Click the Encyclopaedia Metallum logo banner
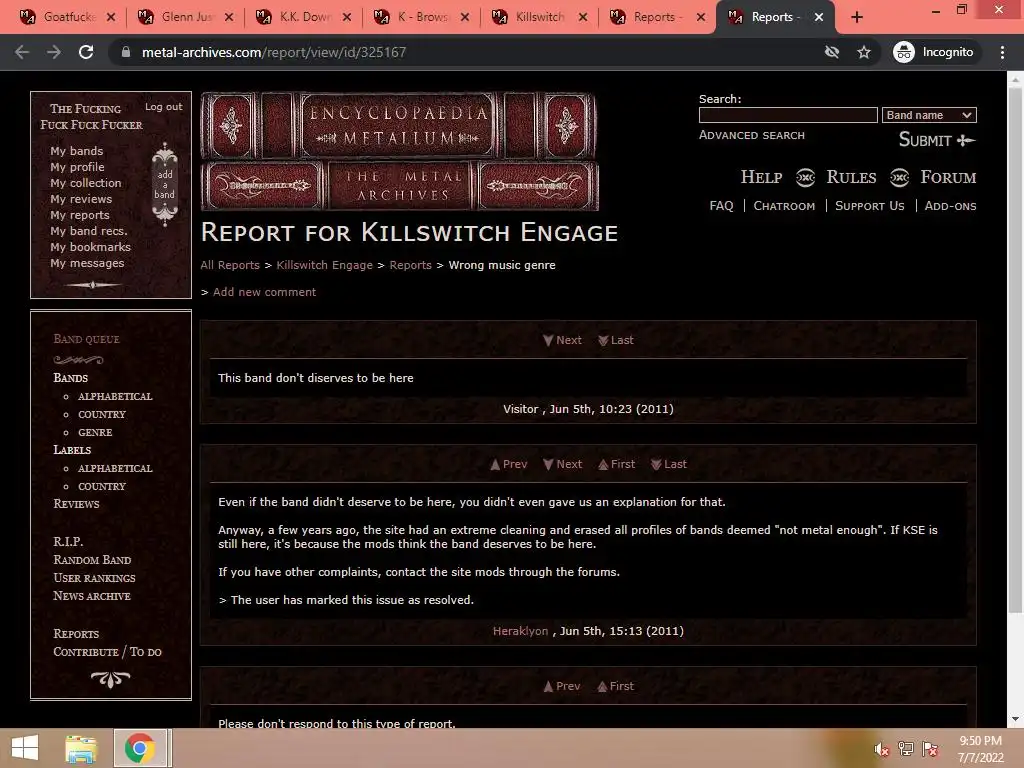The width and height of the screenshot is (1024, 768). click(400, 151)
